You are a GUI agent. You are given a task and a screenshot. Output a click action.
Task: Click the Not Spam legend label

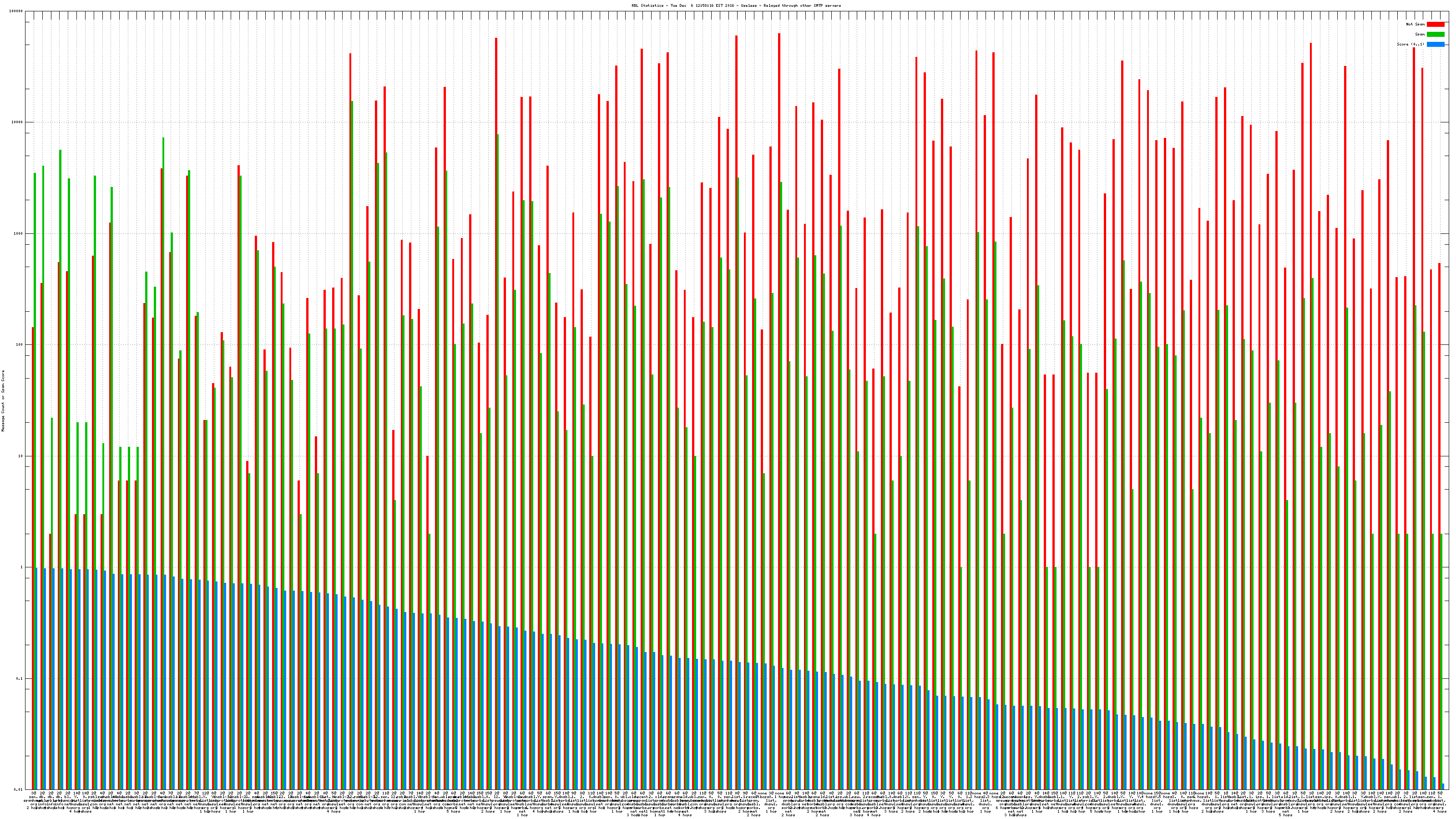point(1416,24)
